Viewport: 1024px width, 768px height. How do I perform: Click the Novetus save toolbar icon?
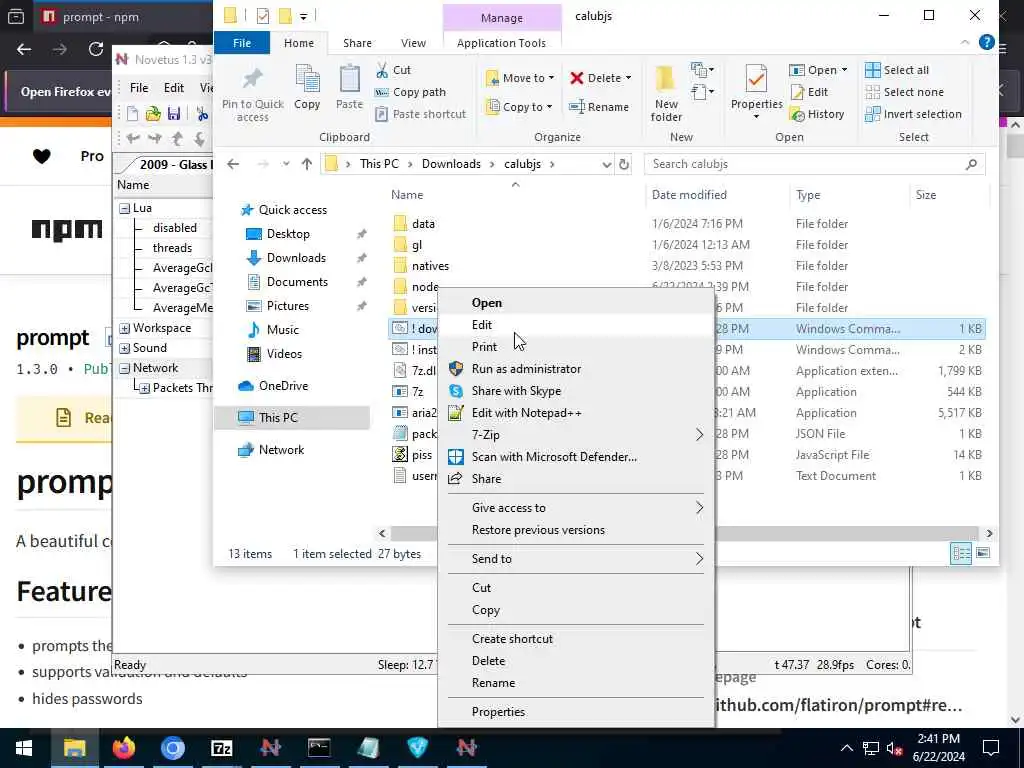click(x=174, y=114)
